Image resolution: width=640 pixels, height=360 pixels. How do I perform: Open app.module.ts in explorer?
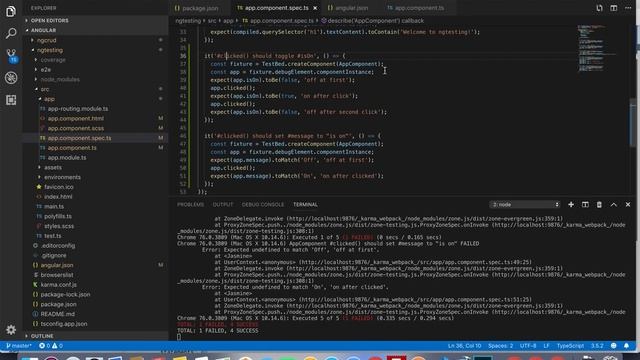(x=96, y=158)
